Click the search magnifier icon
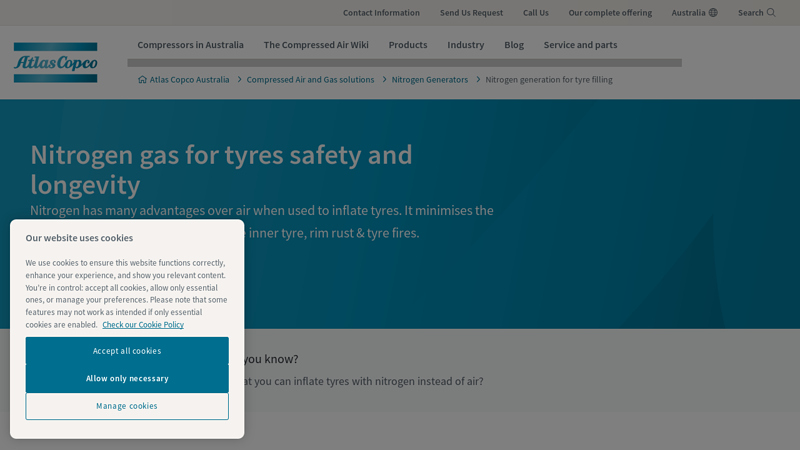Screen dimensions: 800x450 pyautogui.click(x=771, y=13)
